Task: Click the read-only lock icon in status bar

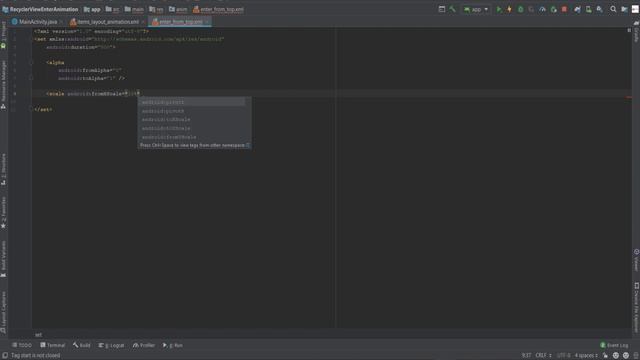Action: [x=605, y=356]
